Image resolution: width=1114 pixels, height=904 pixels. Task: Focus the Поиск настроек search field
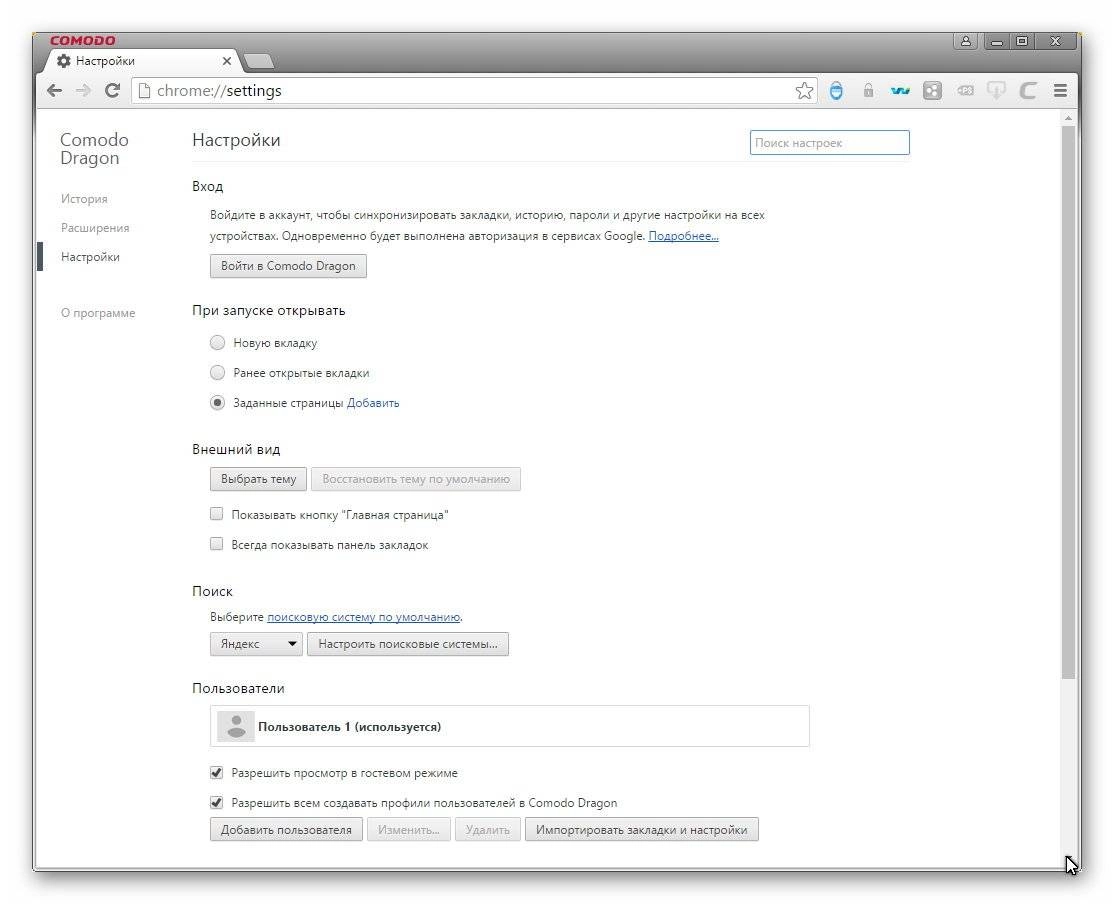pos(830,143)
